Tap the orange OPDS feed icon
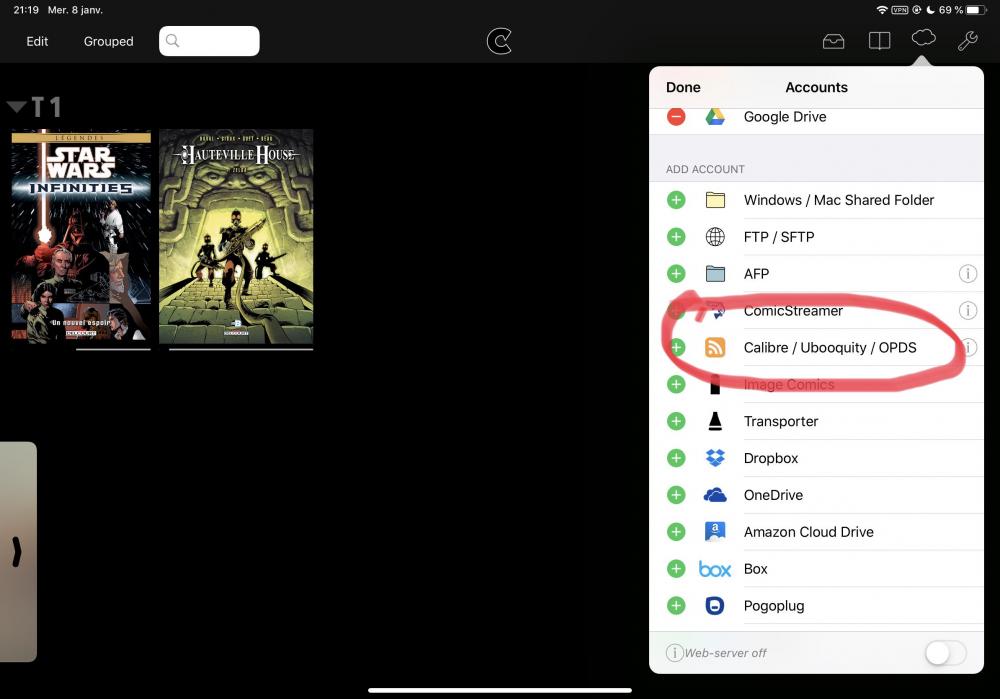This screenshot has height=699, width=1000. pos(715,348)
